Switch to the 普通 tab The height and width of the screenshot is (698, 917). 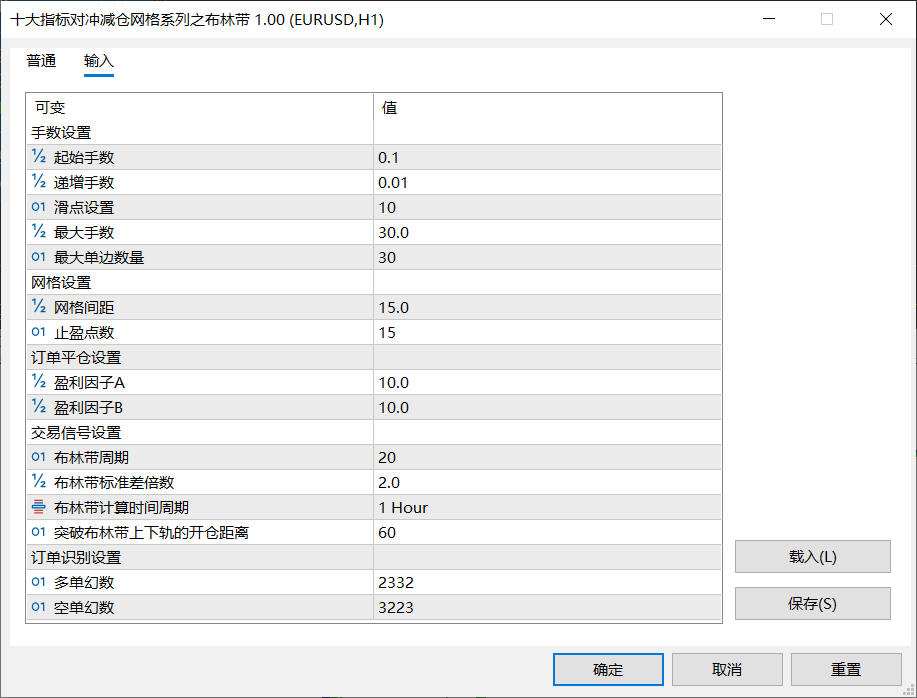pyautogui.click(x=41, y=61)
